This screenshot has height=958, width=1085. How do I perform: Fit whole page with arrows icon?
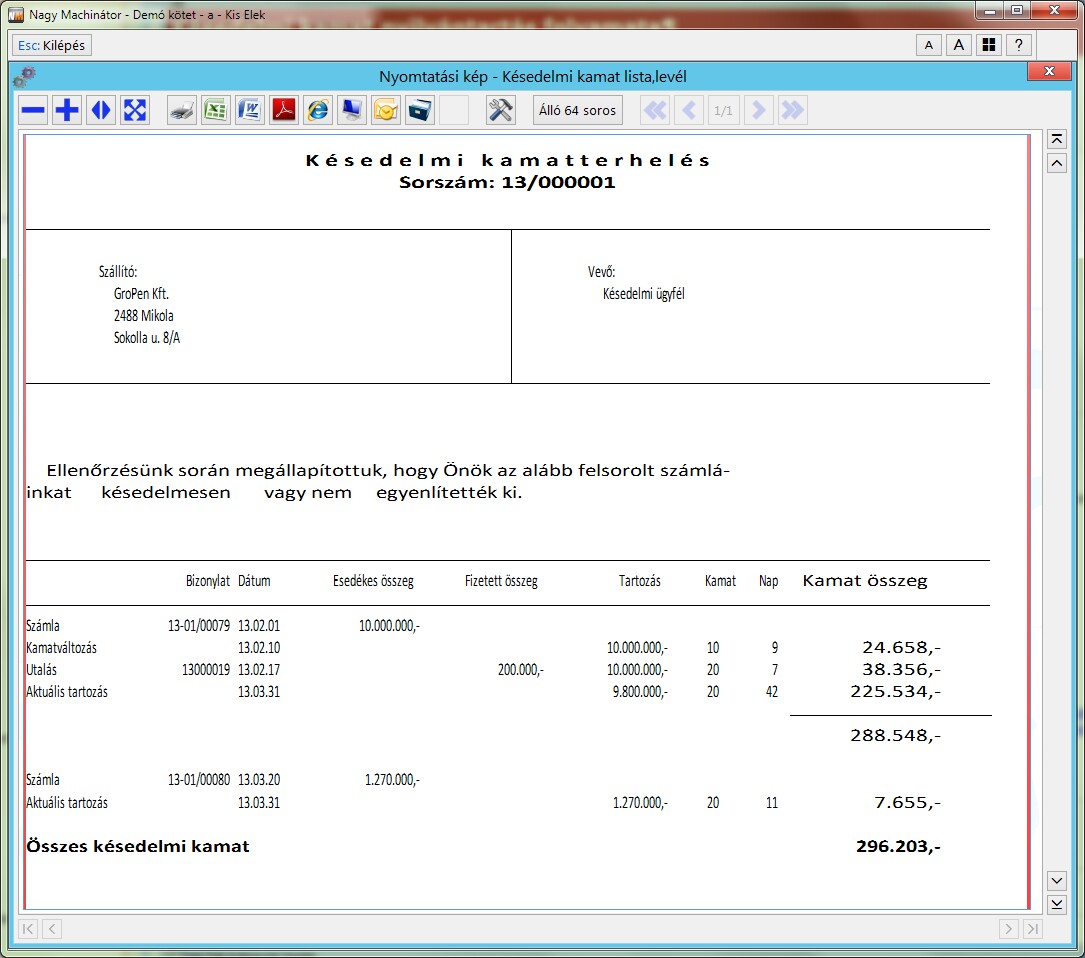pyautogui.click(x=135, y=111)
